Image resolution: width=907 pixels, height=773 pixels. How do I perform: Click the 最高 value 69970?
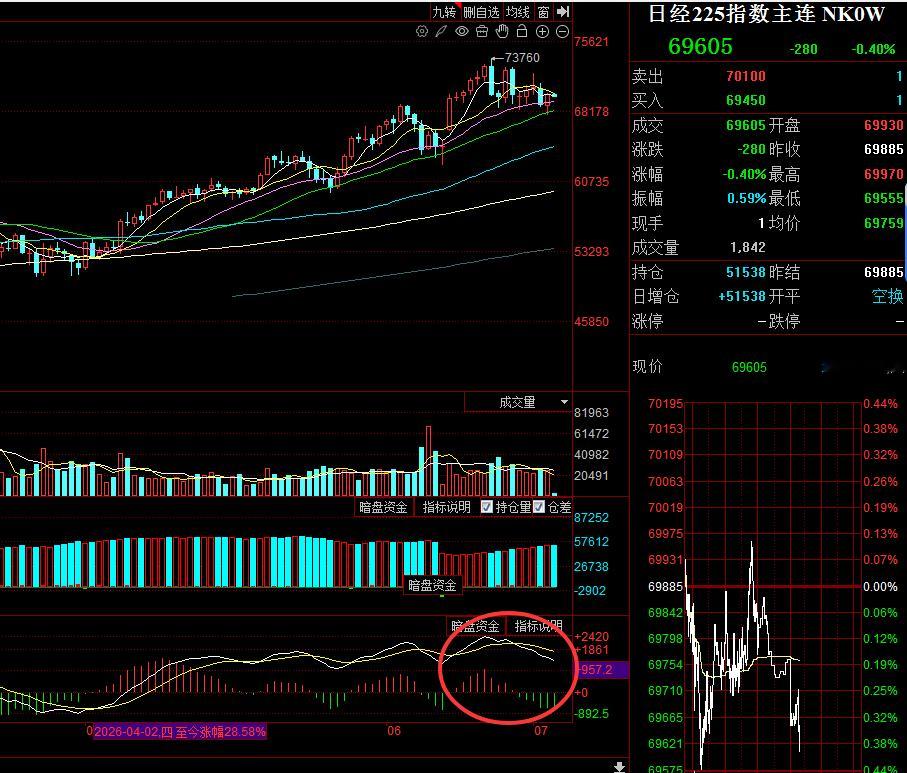click(883, 174)
